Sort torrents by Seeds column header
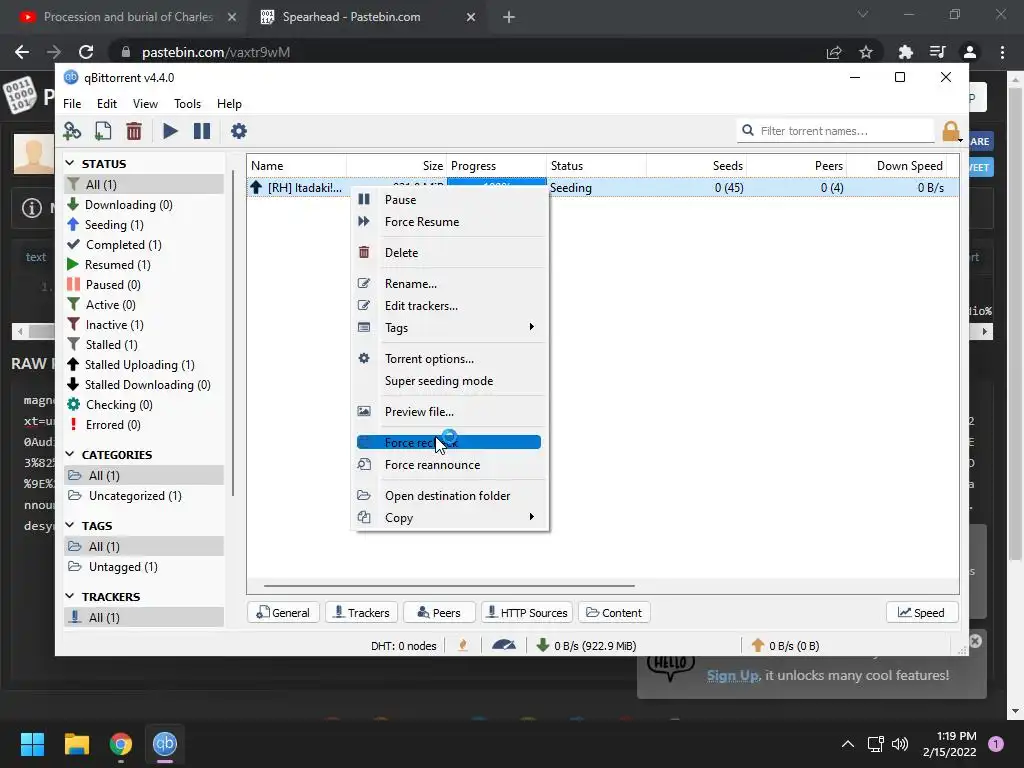Image resolution: width=1024 pixels, height=768 pixels. coord(696,166)
